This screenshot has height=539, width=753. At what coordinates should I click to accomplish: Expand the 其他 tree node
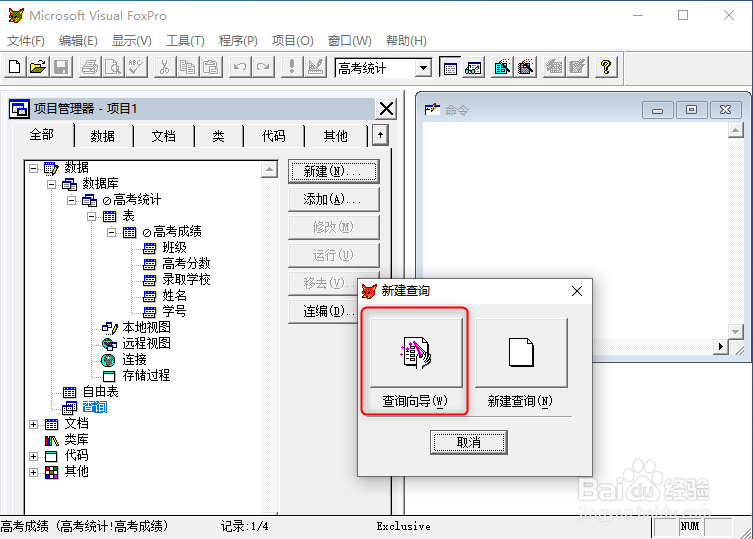[x=33, y=472]
